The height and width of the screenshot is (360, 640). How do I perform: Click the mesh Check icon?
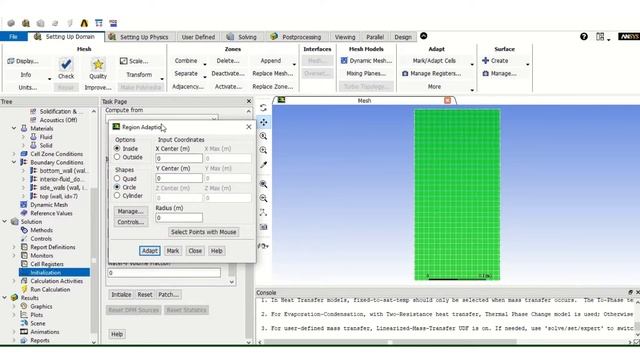(66, 64)
